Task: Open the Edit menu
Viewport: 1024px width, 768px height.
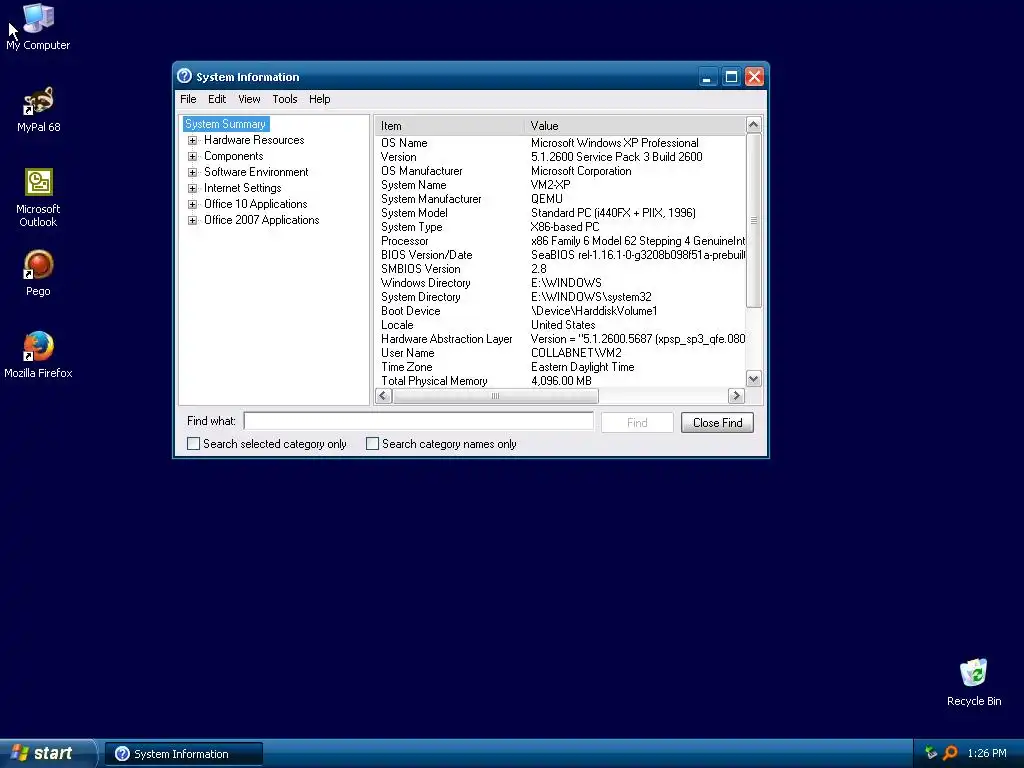Action: point(217,99)
